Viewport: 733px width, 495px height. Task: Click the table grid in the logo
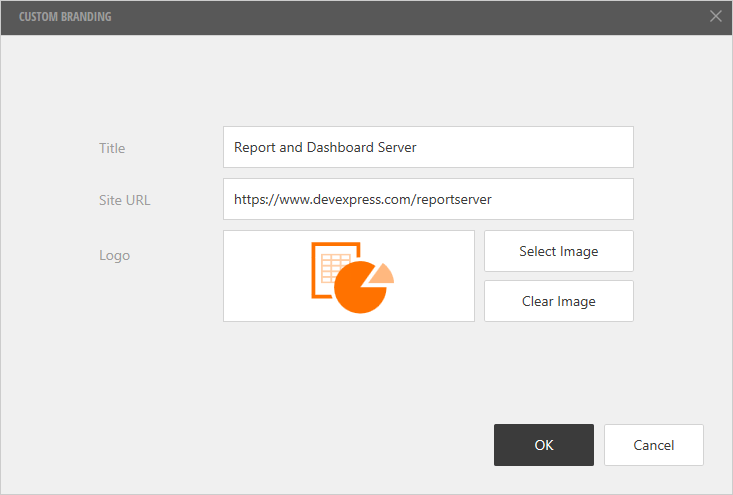[334, 267]
